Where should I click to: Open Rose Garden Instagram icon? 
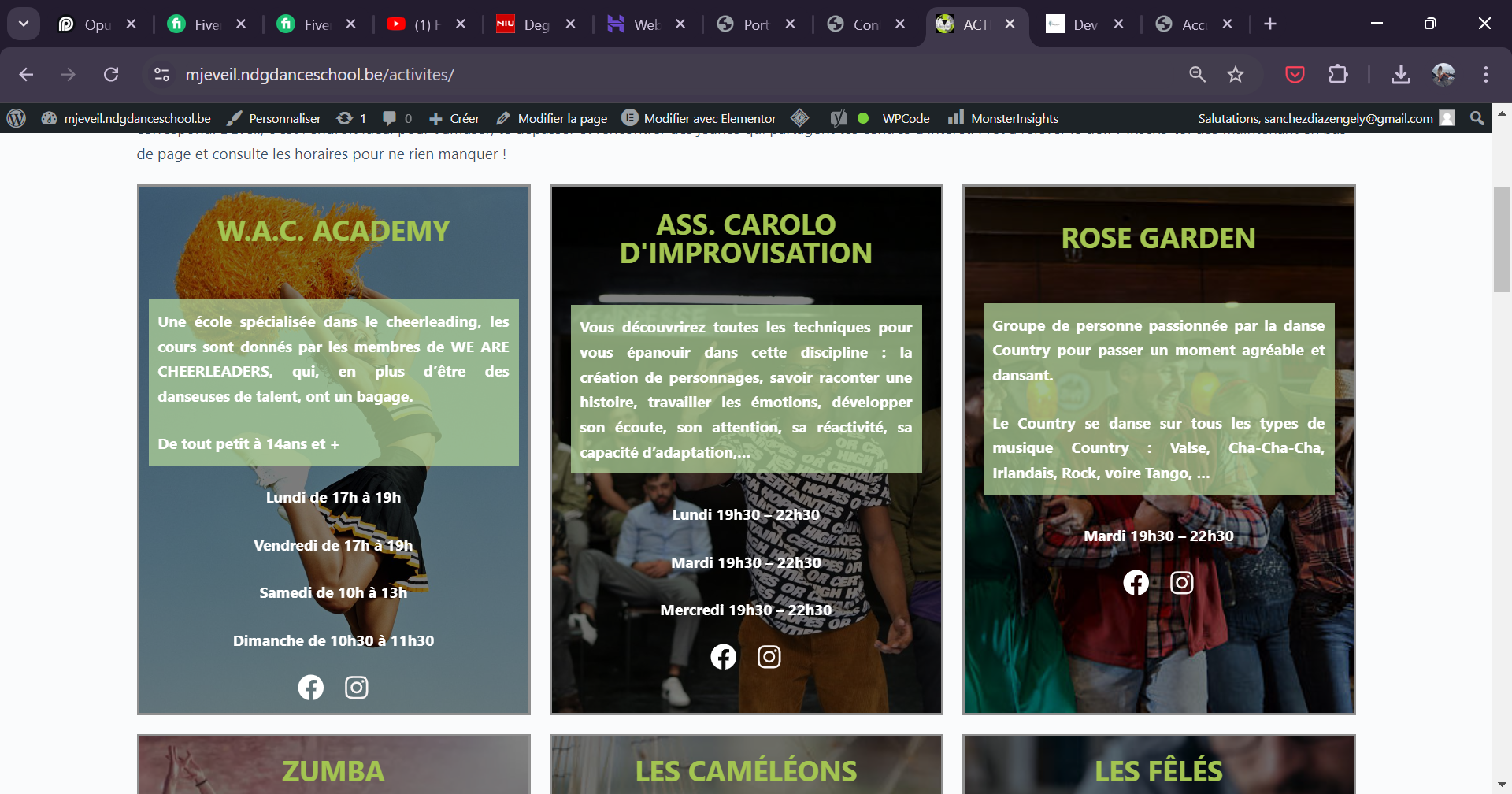pos(1181,583)
